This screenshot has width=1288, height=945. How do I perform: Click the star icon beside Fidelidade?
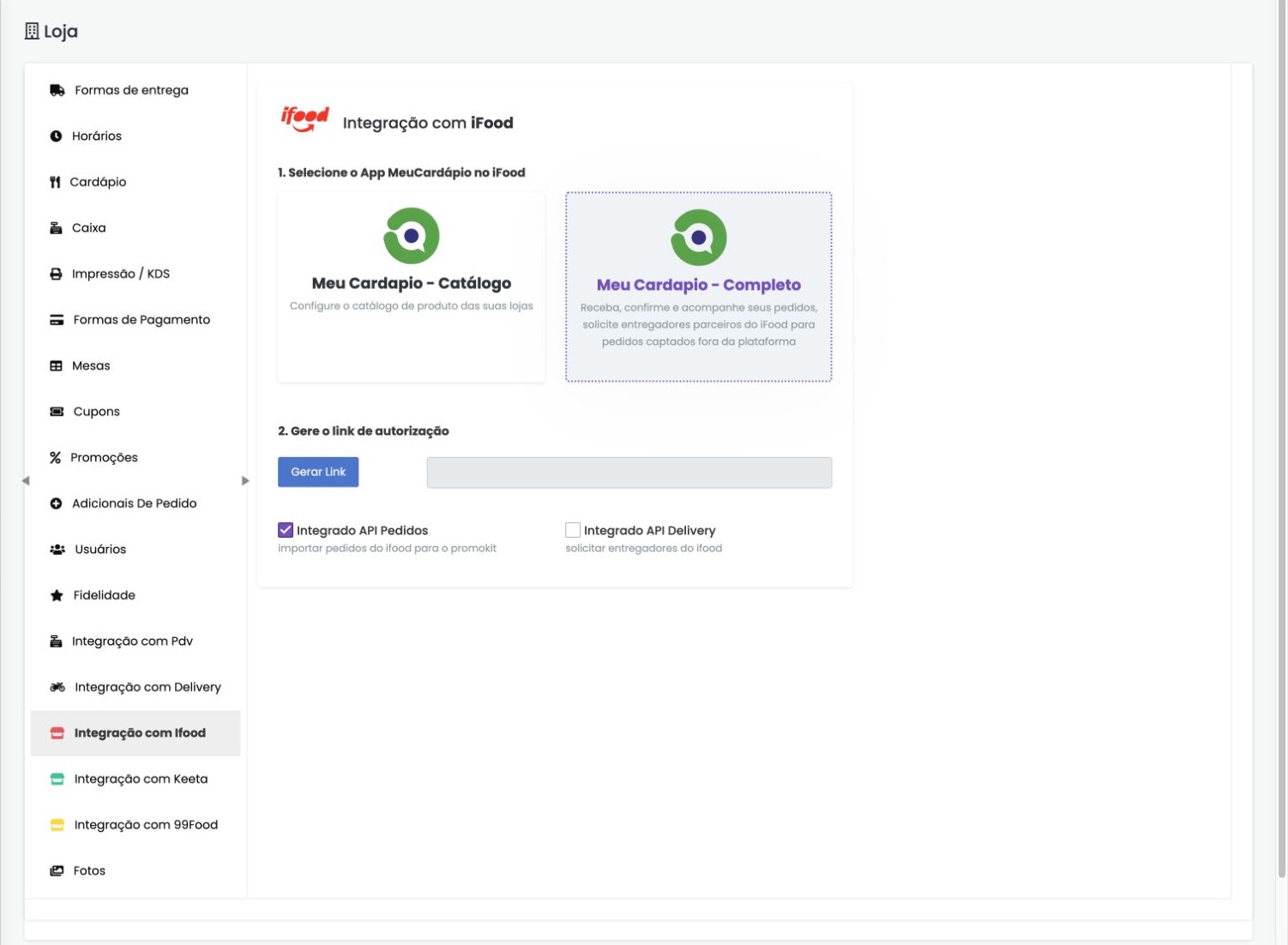click(x=57, y=595)
